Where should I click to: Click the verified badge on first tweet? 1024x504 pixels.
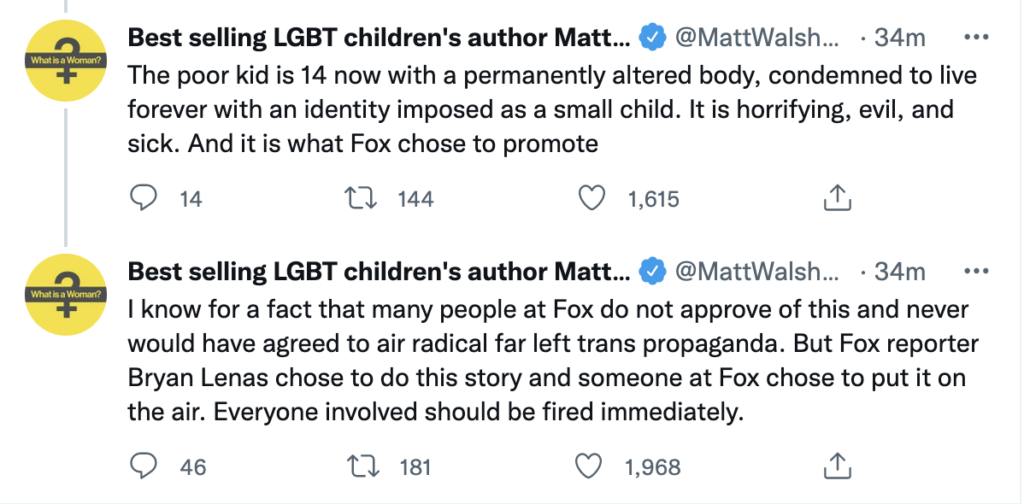tap(653, 39)
